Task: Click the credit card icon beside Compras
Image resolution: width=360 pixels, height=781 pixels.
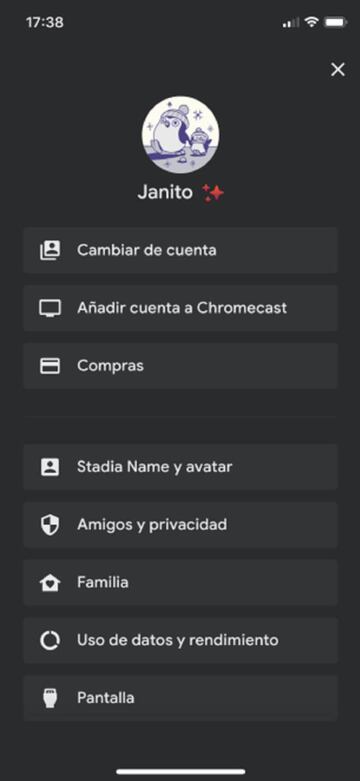Action: [x=50, y=366]
